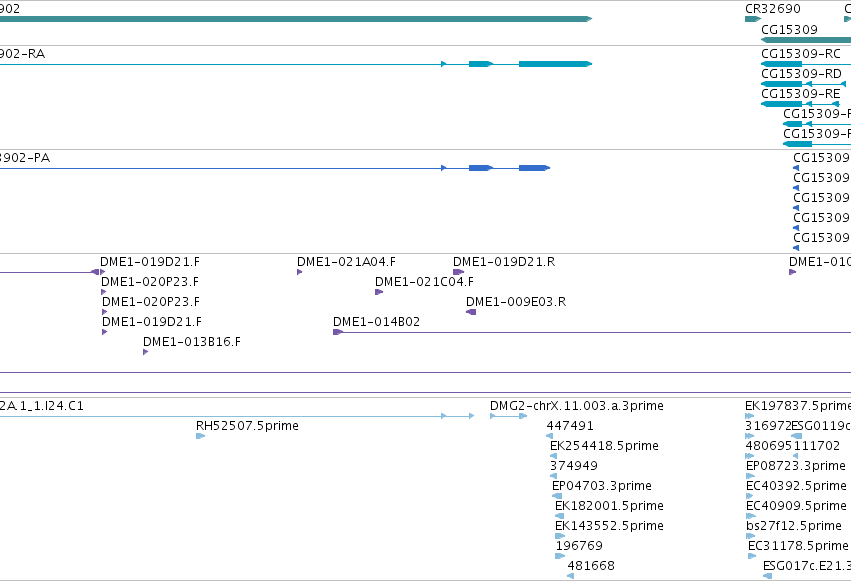Select bs27f12.5prime feature
Screen dimensions: 851x581
click(x=793, y=526)
